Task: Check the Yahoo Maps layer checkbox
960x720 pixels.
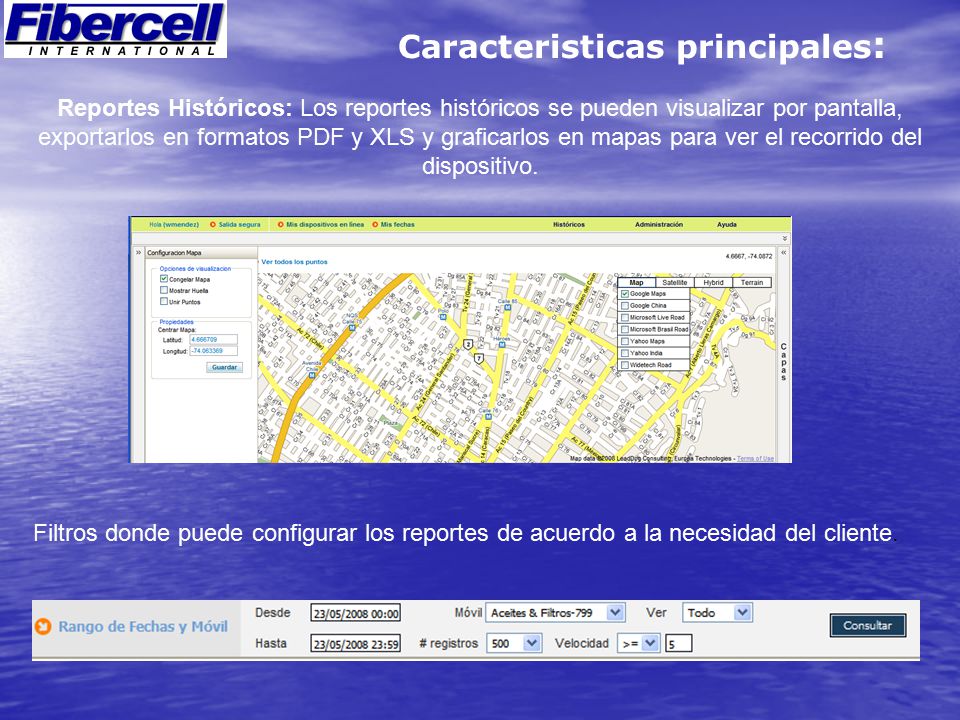Action: click(625, 342)
